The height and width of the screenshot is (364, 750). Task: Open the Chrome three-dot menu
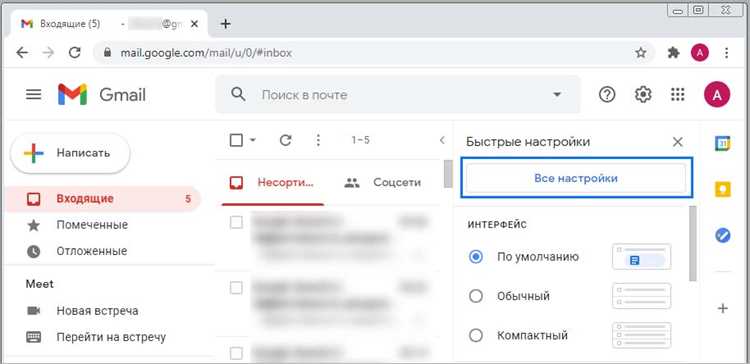click(727, 53)
